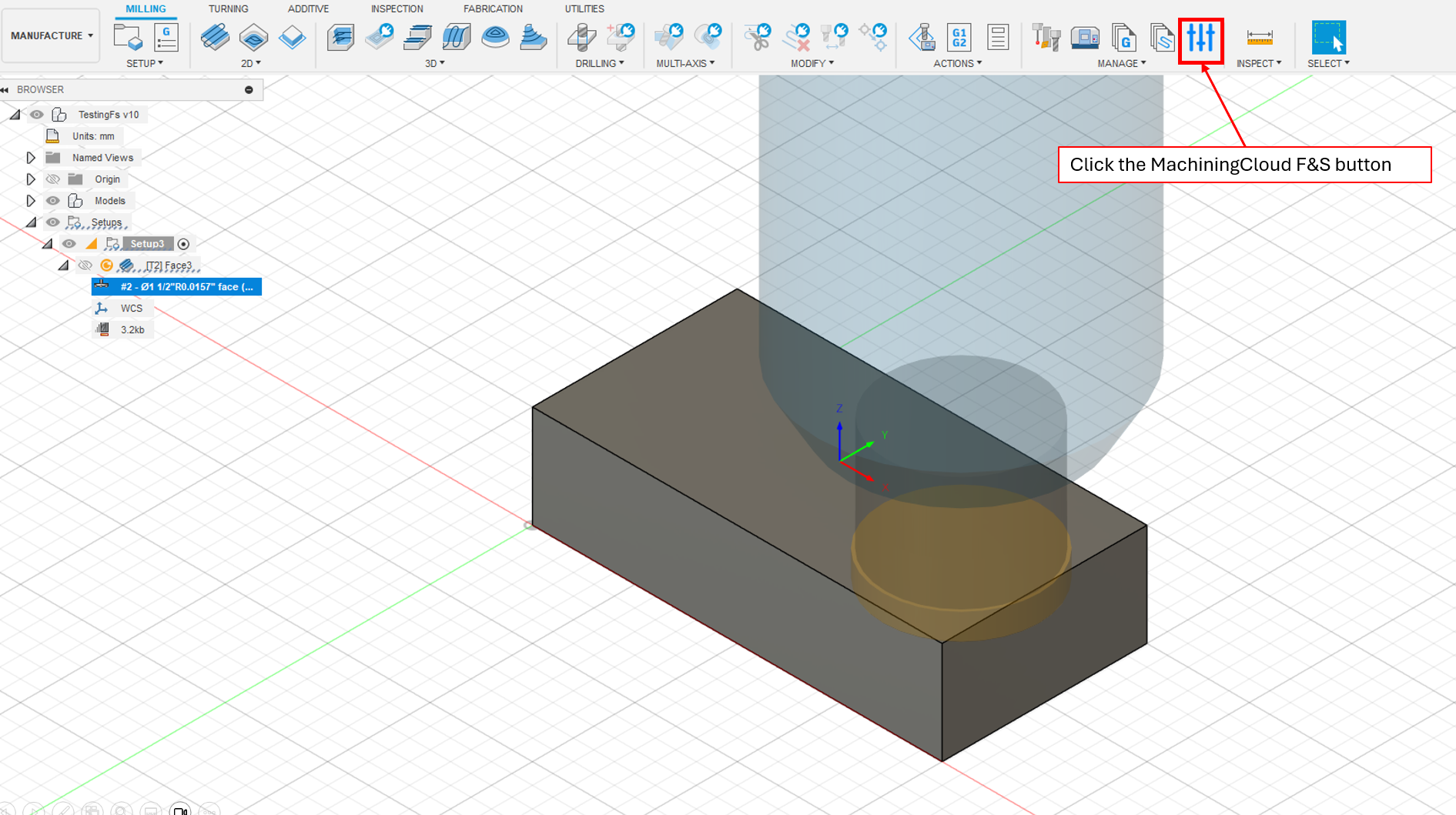Viewport: 1456px width, 815px height.
Task: Click the Post Process G1 G2 icon
Action: click(x=959, y=37)
